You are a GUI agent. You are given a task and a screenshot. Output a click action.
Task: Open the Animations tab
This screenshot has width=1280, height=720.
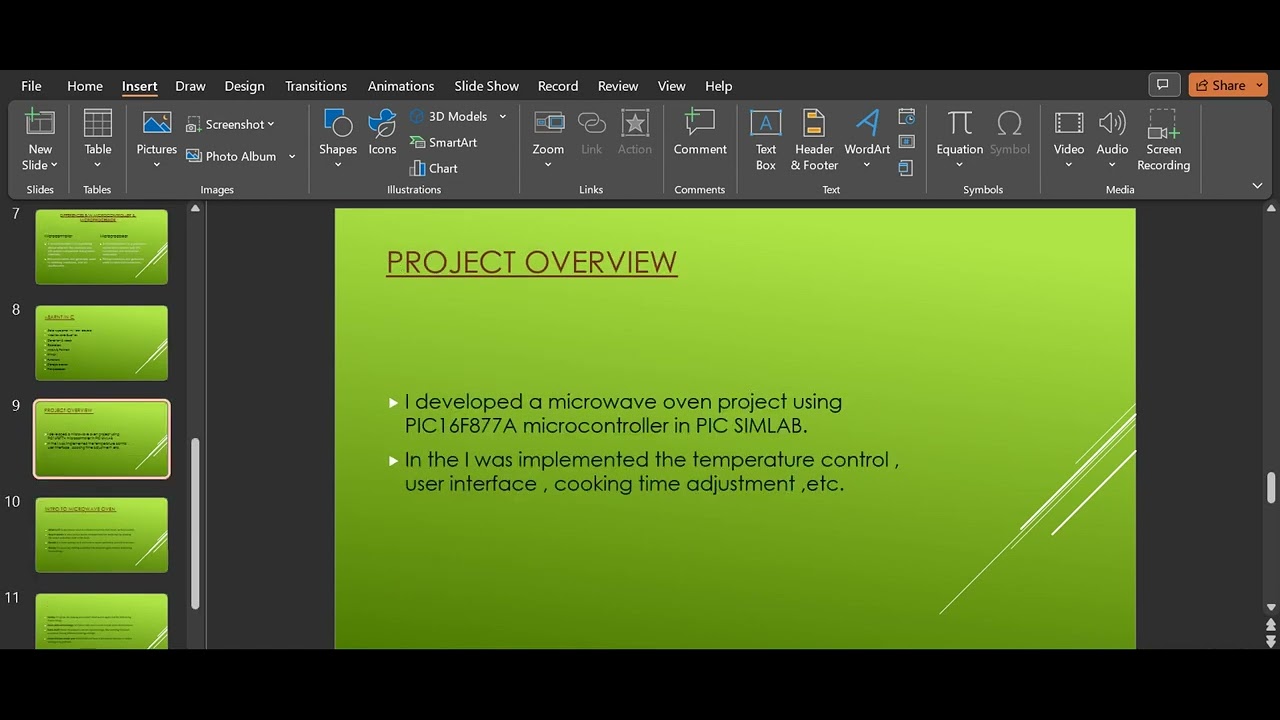pos(401,86)
